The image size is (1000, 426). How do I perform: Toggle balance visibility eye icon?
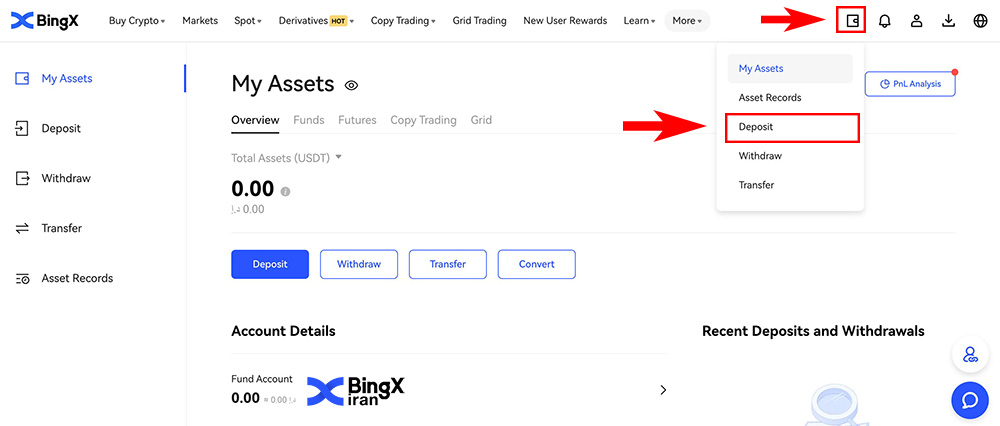pos(351,86)
